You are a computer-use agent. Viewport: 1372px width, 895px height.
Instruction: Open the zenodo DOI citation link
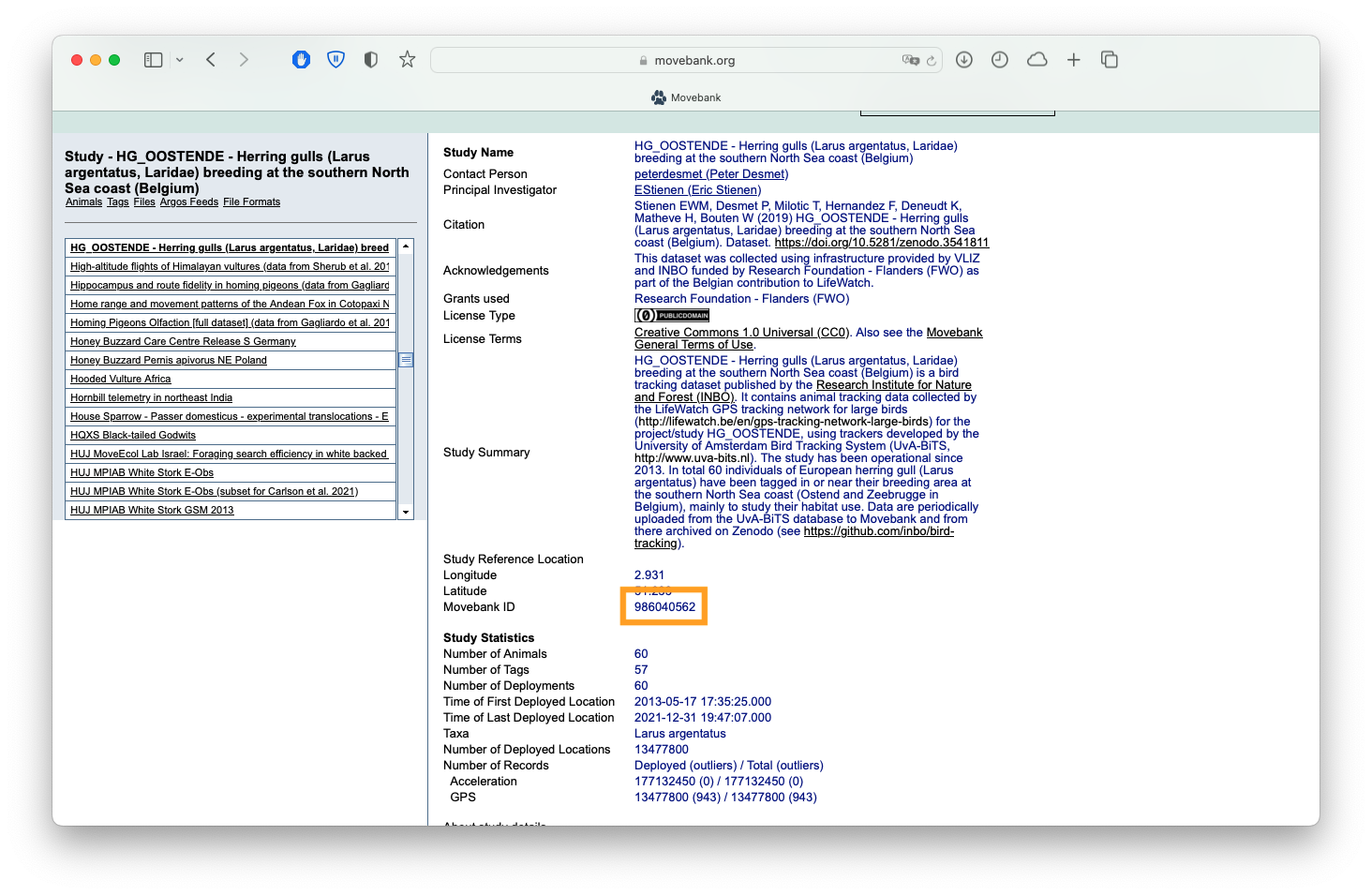(882, 243)
